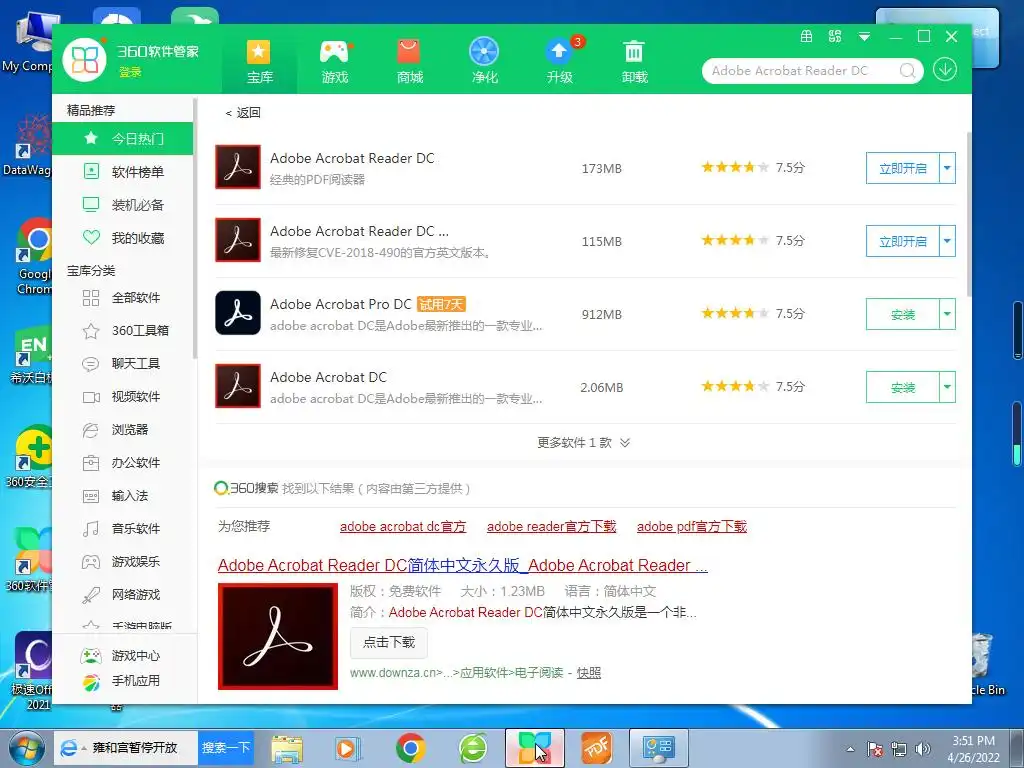Click the 视频软件 camera icon
This screenshot has height=768, width=1024.
pyautogui.click(x=91, y=397)
